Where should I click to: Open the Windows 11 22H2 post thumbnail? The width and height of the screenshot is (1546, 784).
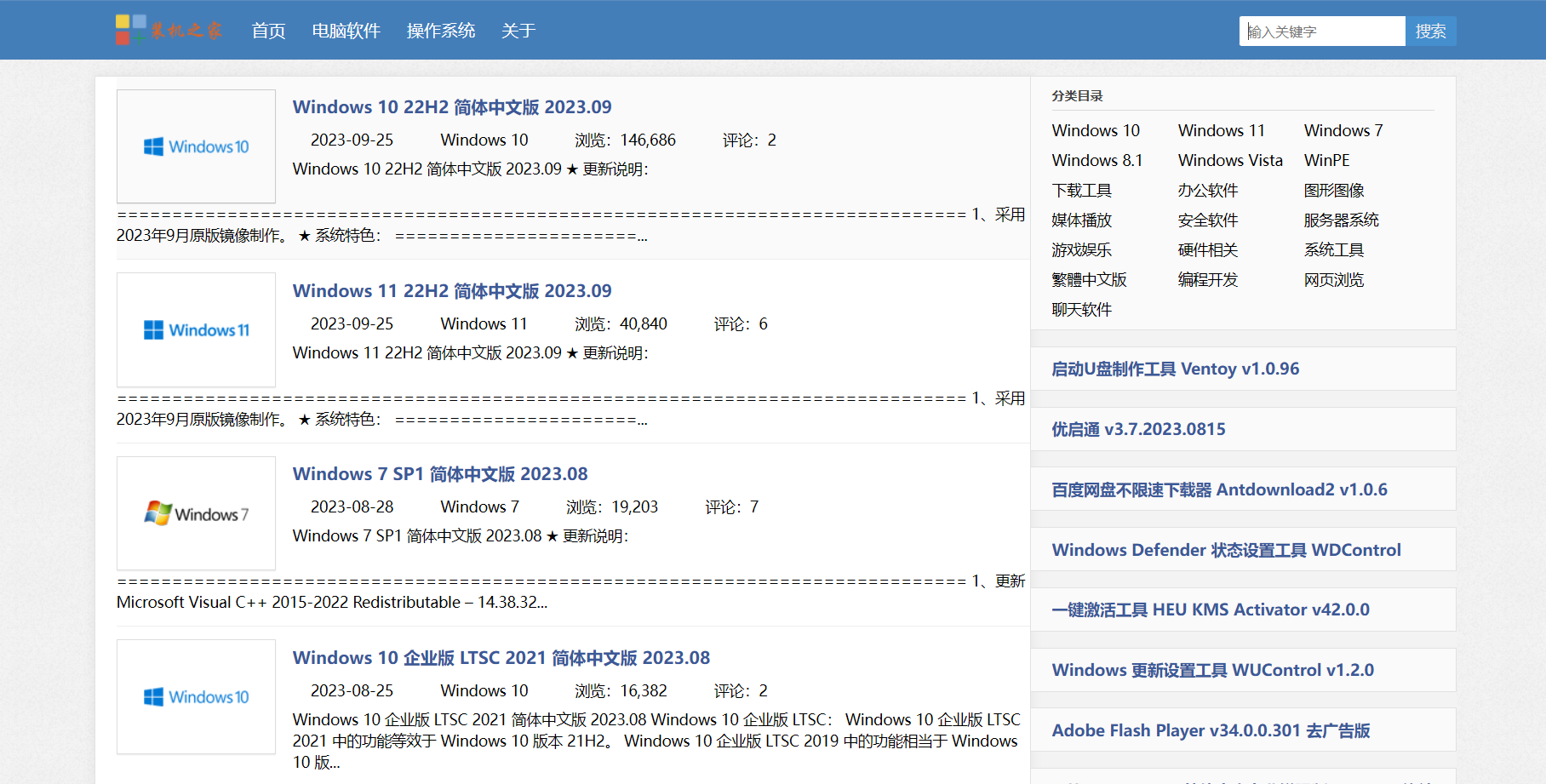pyautogui.click(x=196, y=330)
